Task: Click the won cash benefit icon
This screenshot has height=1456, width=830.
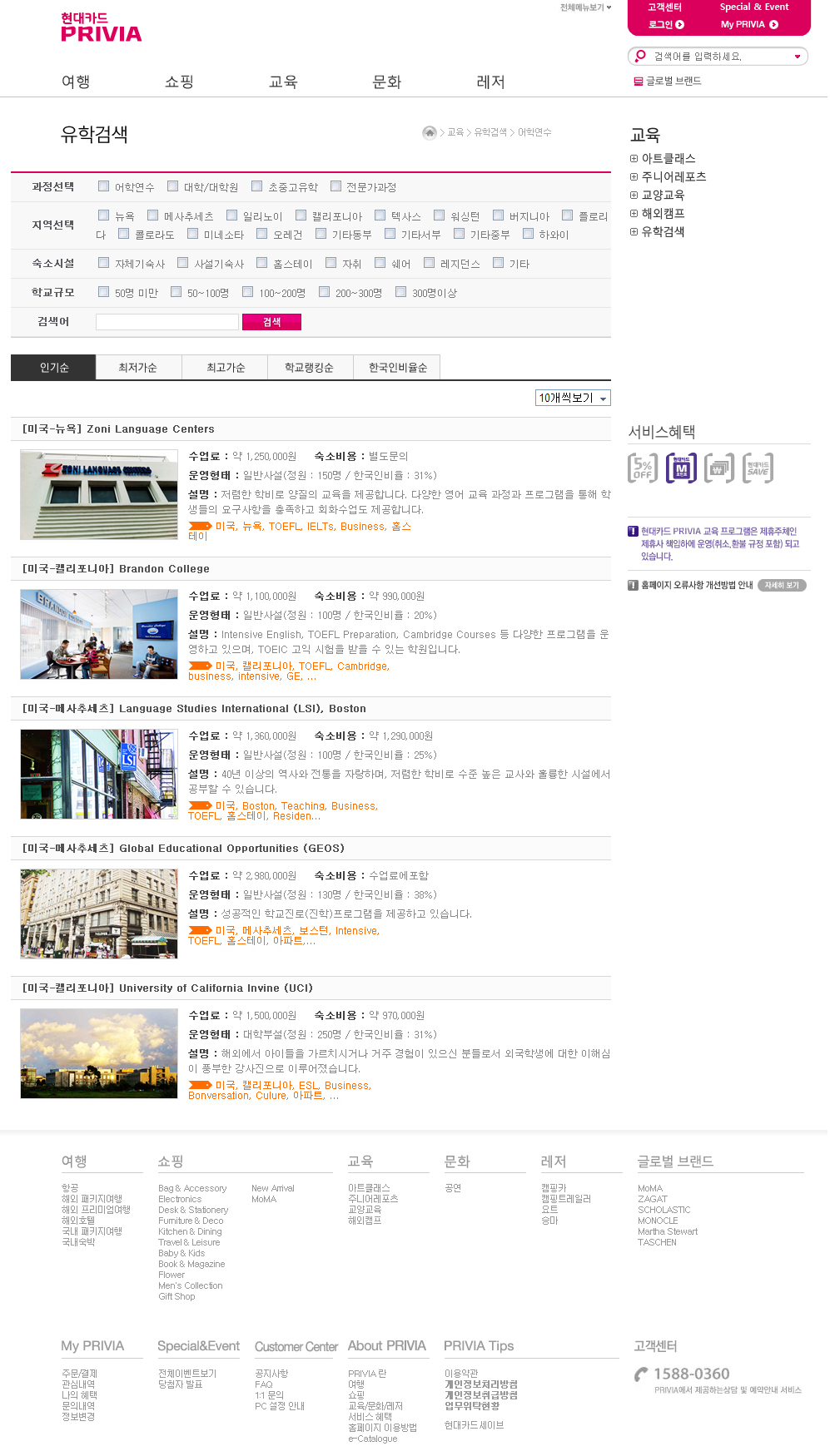Action: [719, 468]
